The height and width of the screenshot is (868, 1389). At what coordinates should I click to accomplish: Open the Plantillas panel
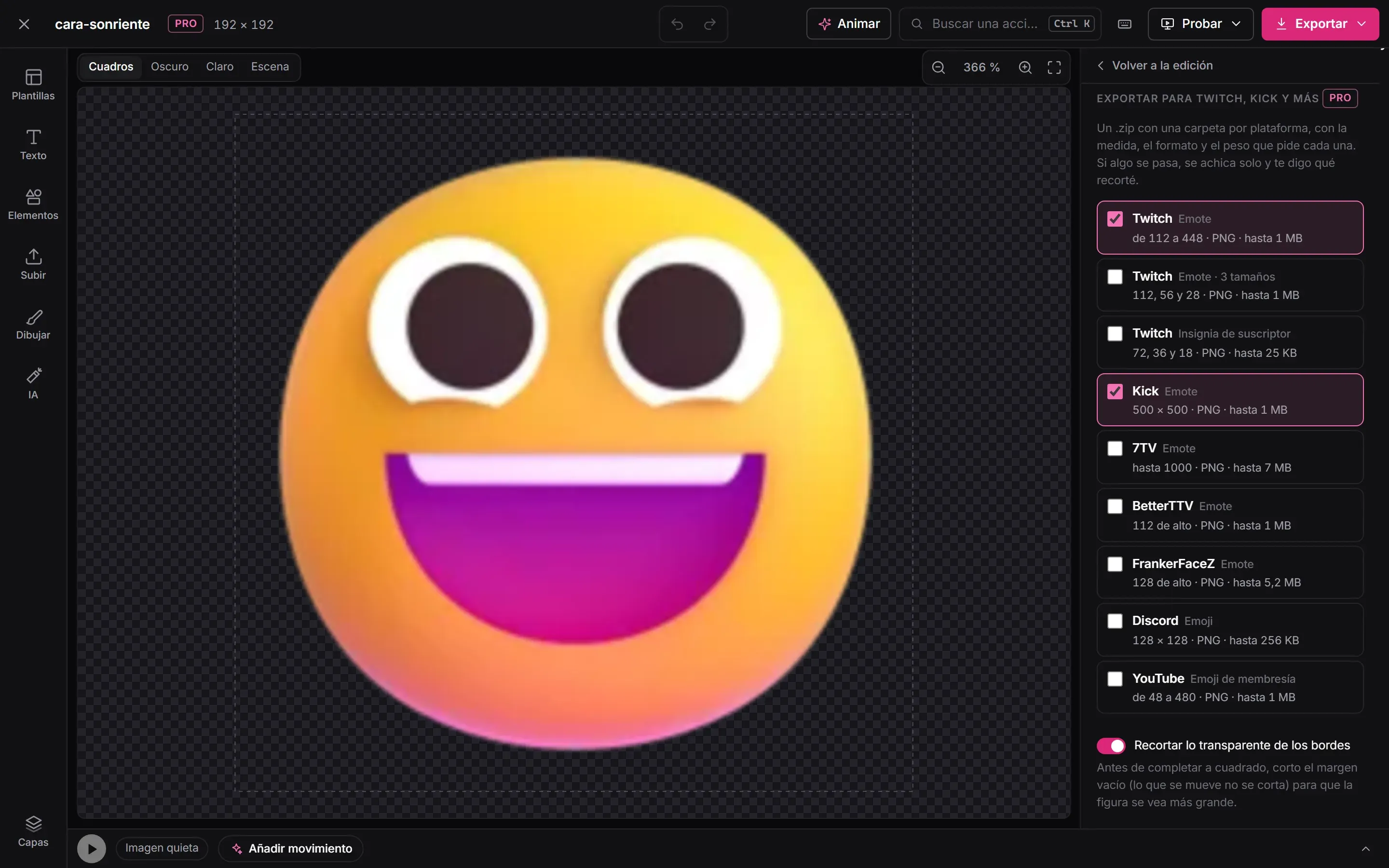coord(33,85)
